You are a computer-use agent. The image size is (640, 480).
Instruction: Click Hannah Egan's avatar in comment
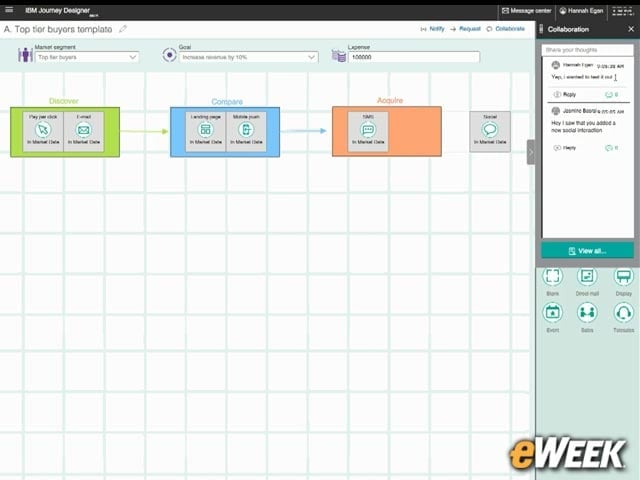point(556,65)
